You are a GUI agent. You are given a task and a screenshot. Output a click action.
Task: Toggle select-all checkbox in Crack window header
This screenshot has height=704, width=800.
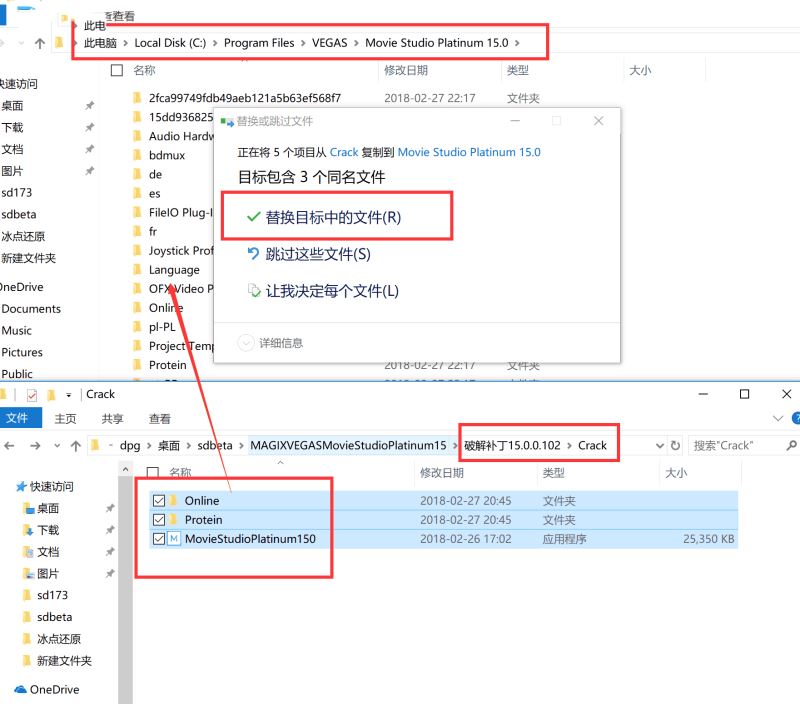coord(153,473)
